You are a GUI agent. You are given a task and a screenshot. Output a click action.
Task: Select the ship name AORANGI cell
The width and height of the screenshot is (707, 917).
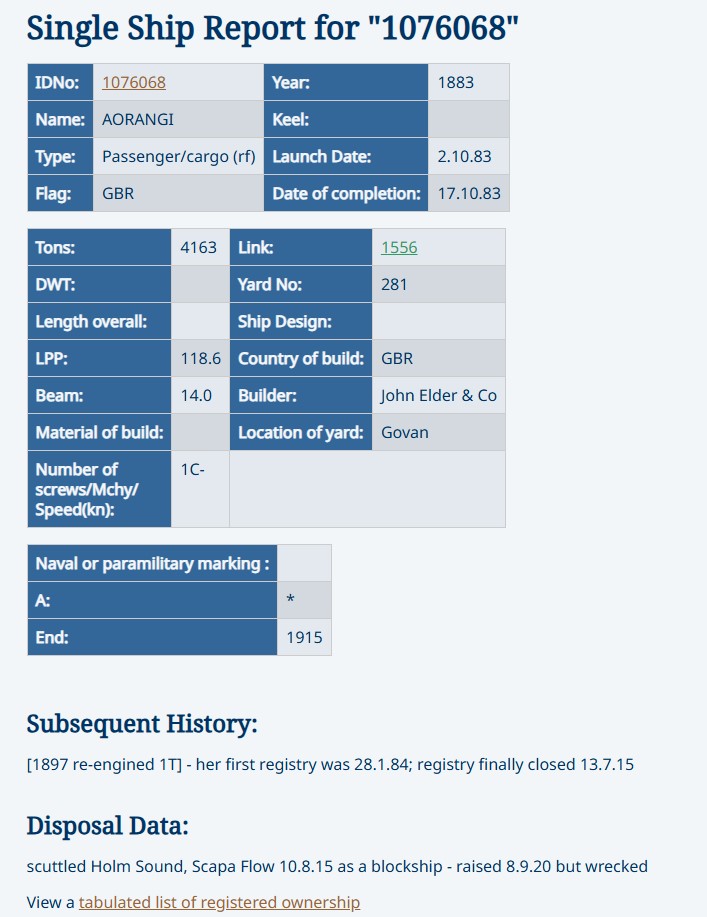point(138,119)
